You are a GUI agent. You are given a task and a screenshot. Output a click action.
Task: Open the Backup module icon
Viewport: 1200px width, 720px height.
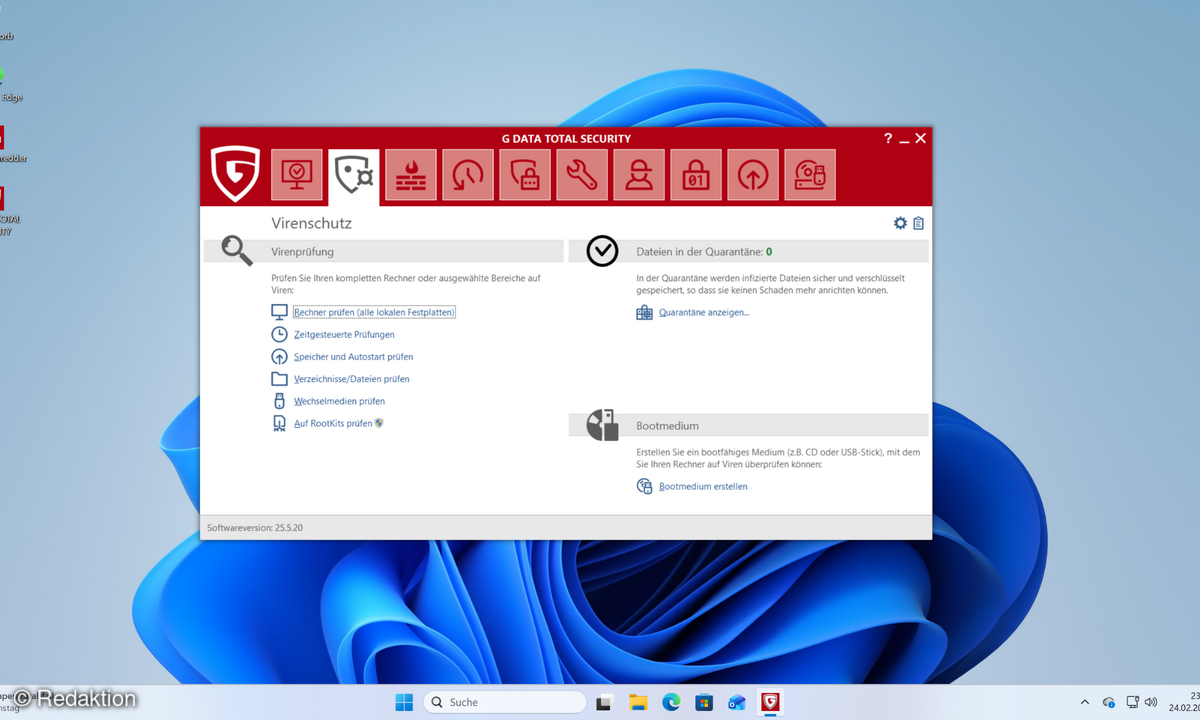click(467, 174)
